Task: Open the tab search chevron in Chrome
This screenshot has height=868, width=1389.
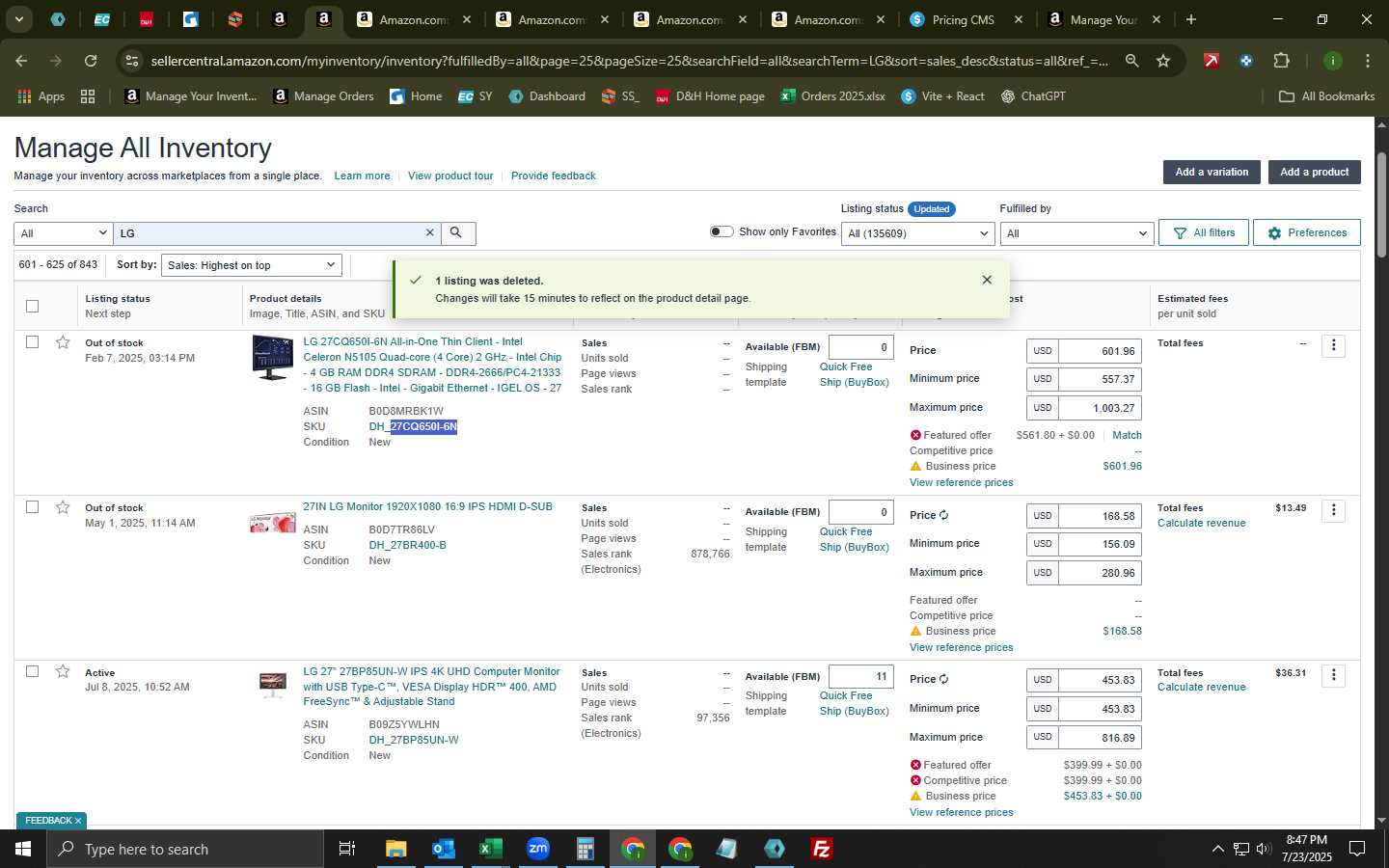Action: (18, 19)
